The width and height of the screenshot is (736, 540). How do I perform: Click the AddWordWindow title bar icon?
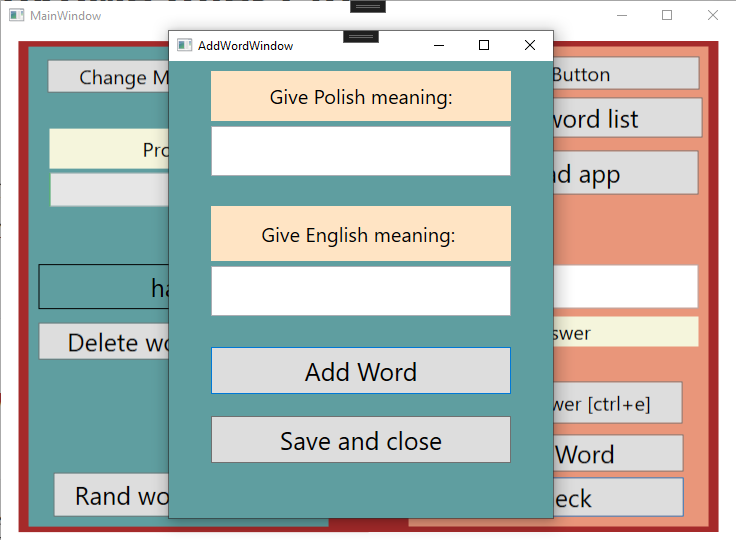[x=184, y=45]
